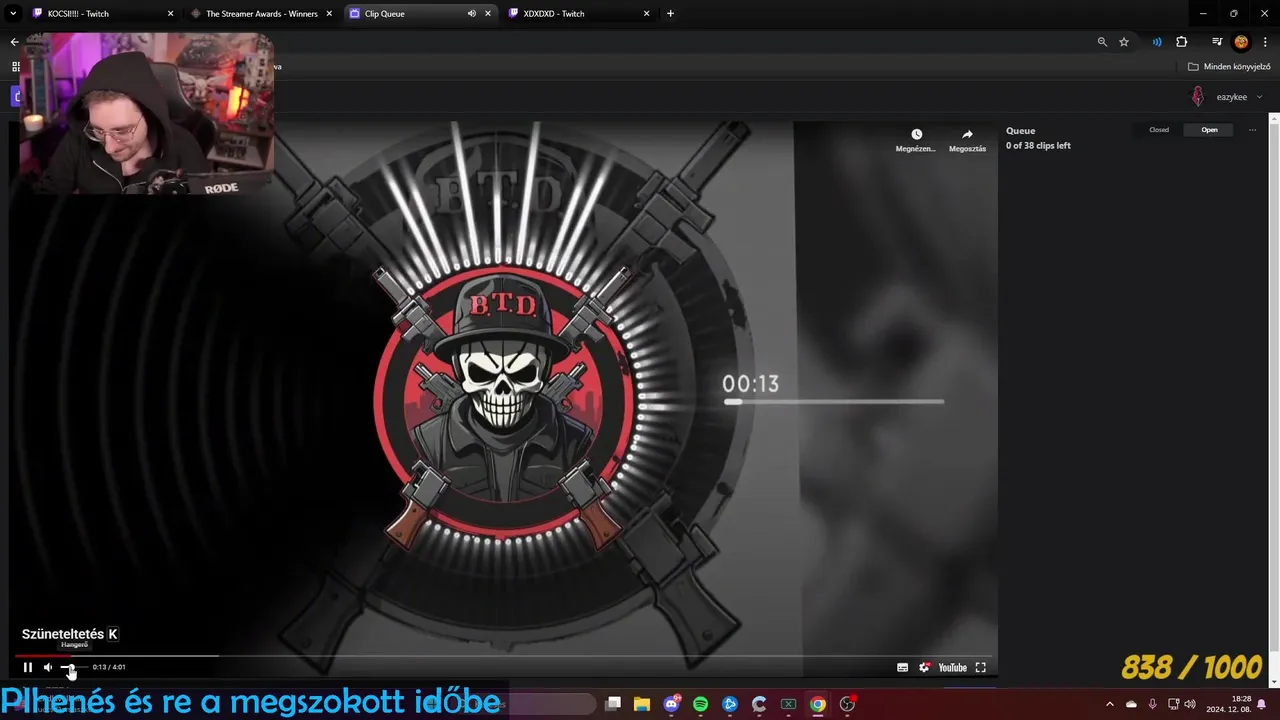1280x720 pixels.
Task: Open video on YouTube via logo
Action: [x=953, y=667]
